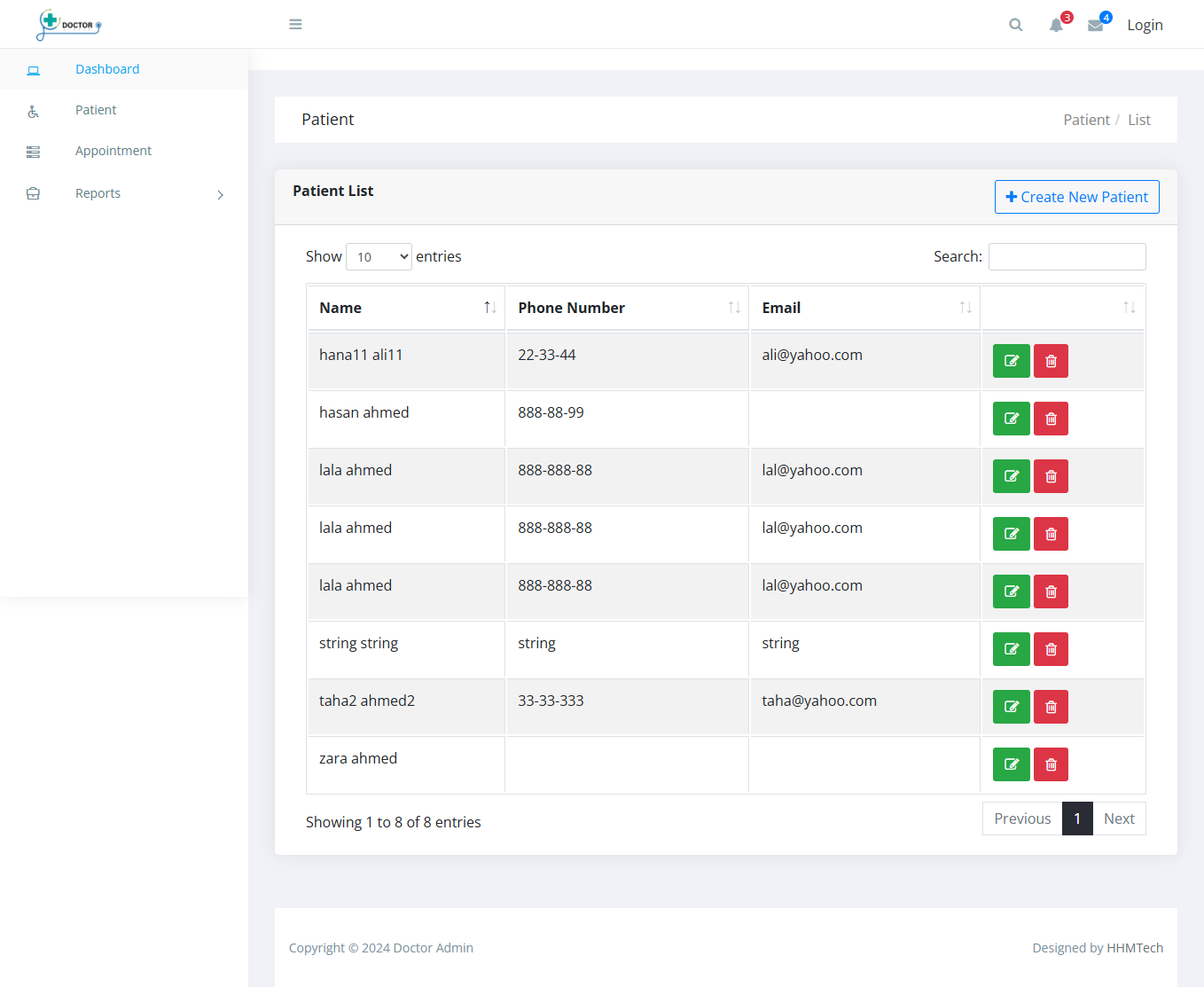Delete the hasan ahmed record
The image size is (1204, 987).
click(x=1051, y=418)
